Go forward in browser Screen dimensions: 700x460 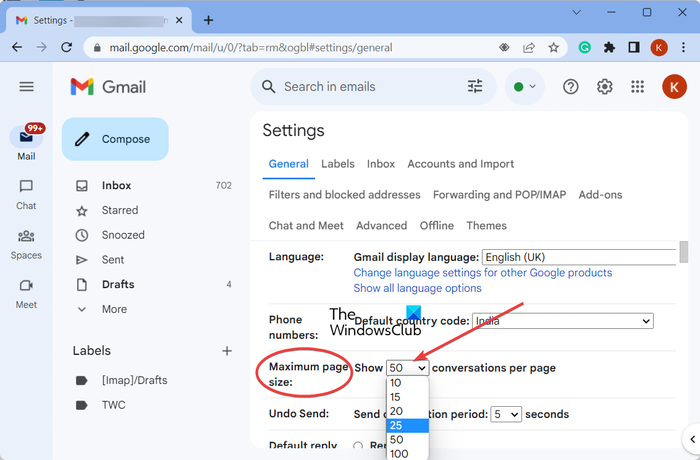point(42,47)
